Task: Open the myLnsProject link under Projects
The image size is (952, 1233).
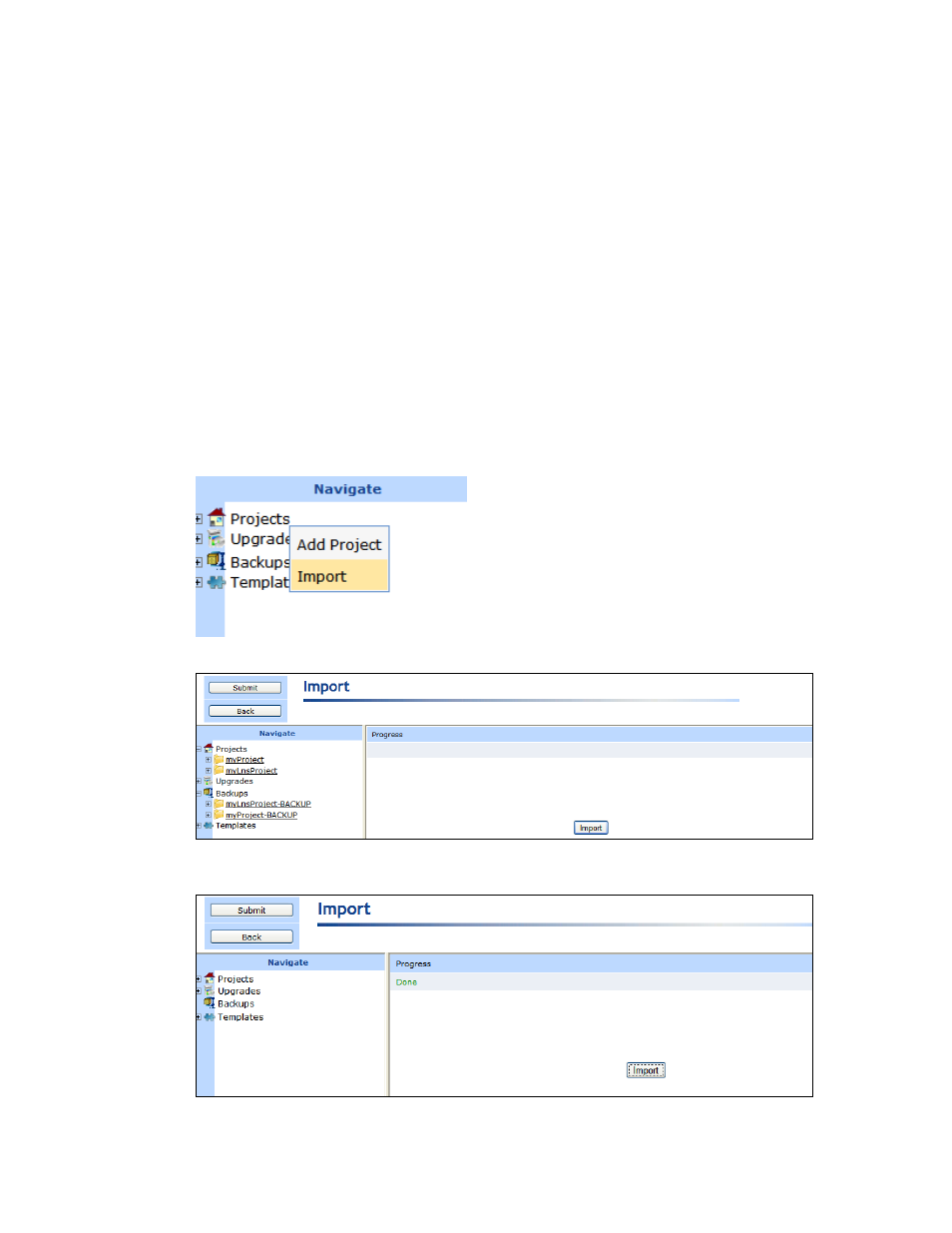Action: [251, 771]
